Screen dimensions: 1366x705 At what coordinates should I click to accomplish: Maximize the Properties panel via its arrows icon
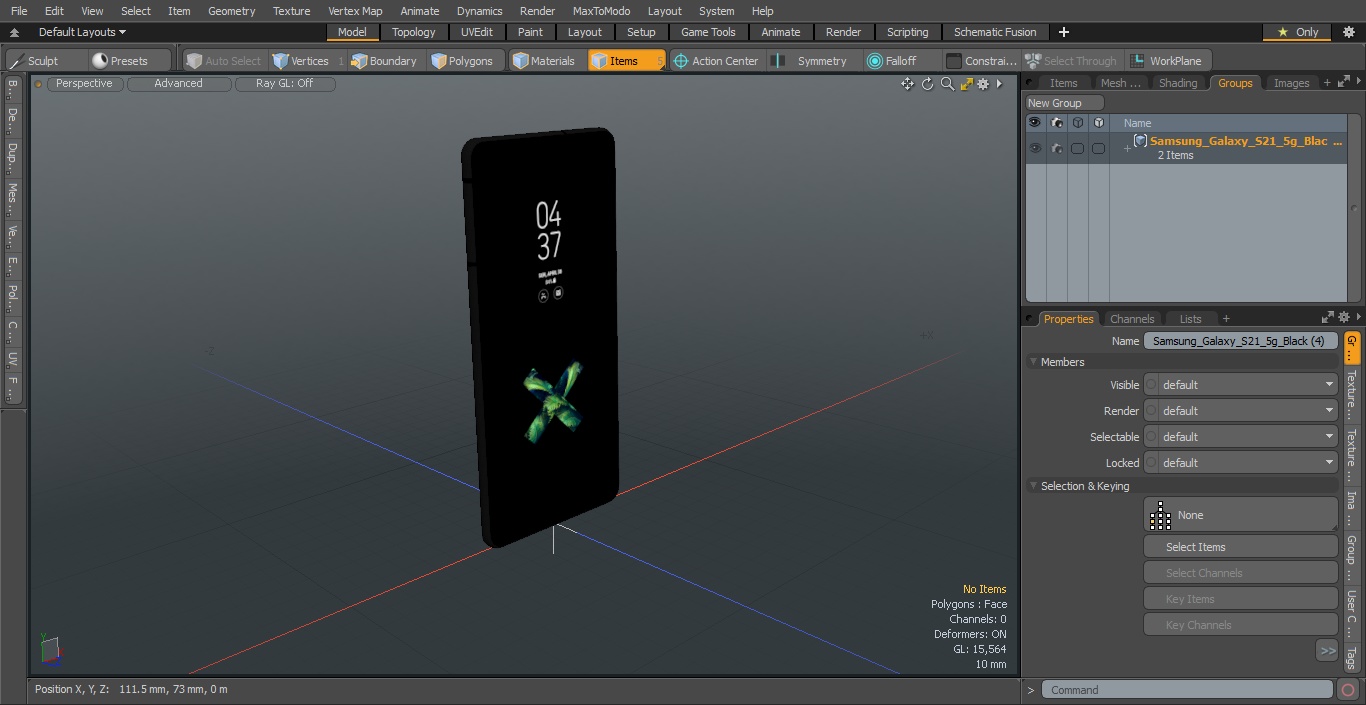tap(1328, 318)
